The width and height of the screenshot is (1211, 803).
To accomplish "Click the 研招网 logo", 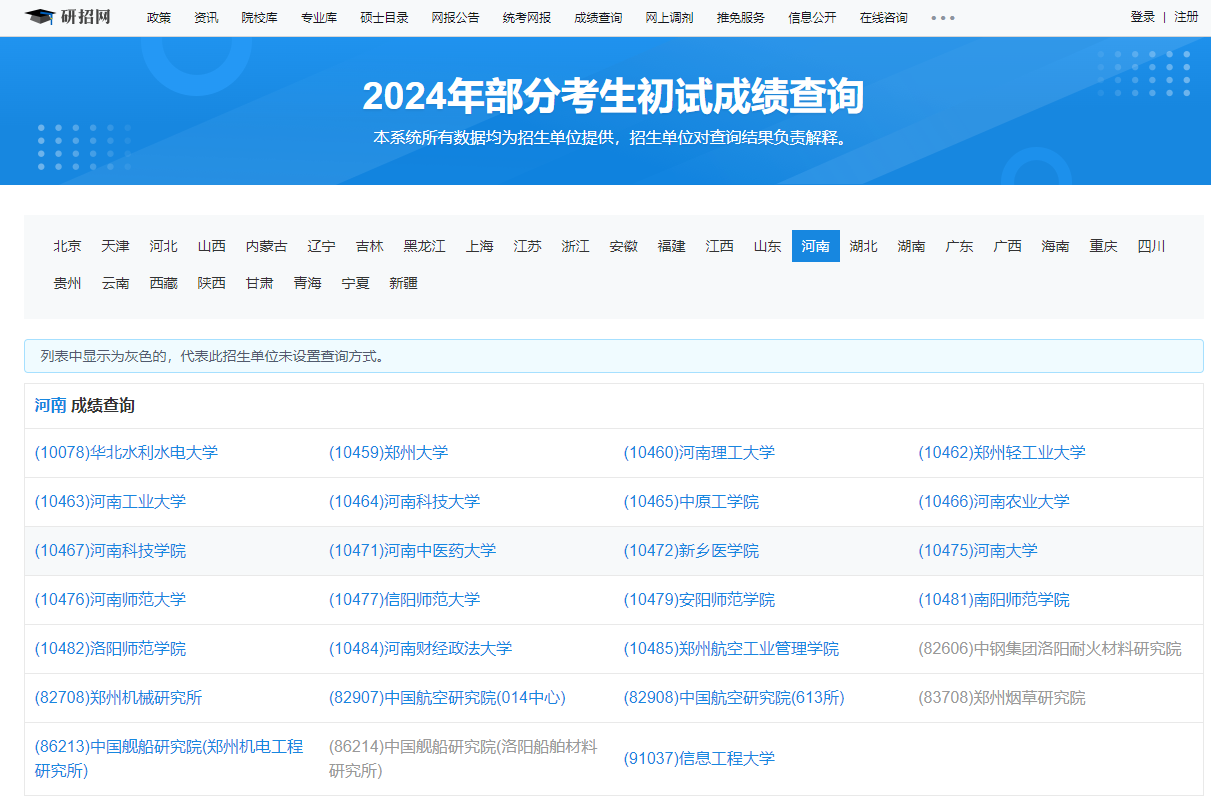I will tap(67, 17).
